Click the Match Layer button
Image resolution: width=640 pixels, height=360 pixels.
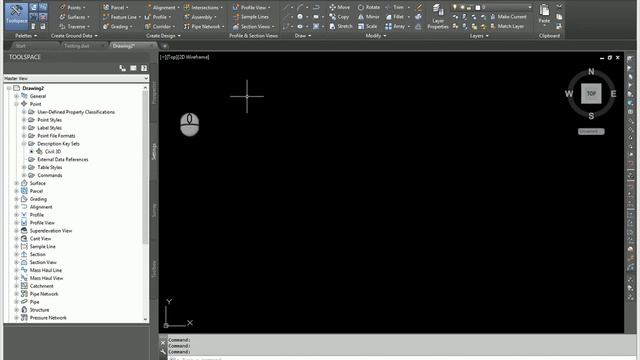coord(507,26)
